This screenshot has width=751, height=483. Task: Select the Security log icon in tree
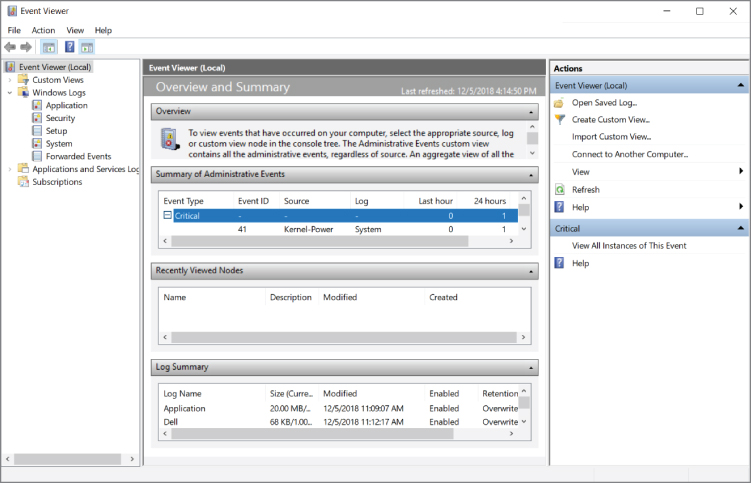pos(37,118)
